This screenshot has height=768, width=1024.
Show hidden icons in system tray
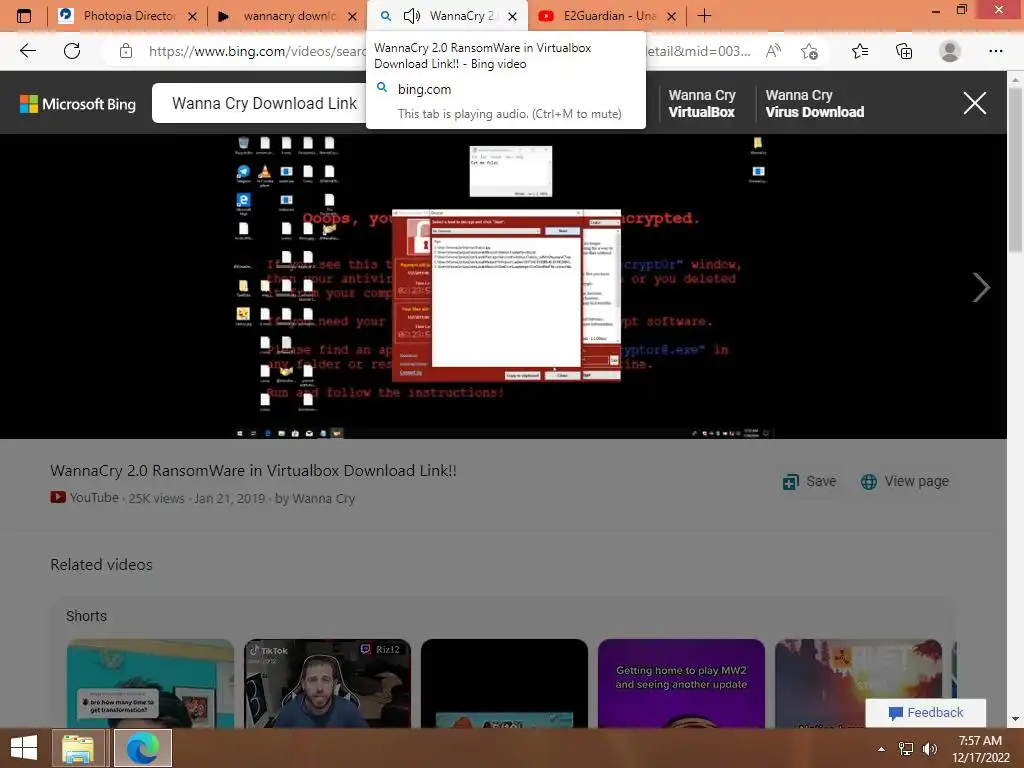point(881,749)
